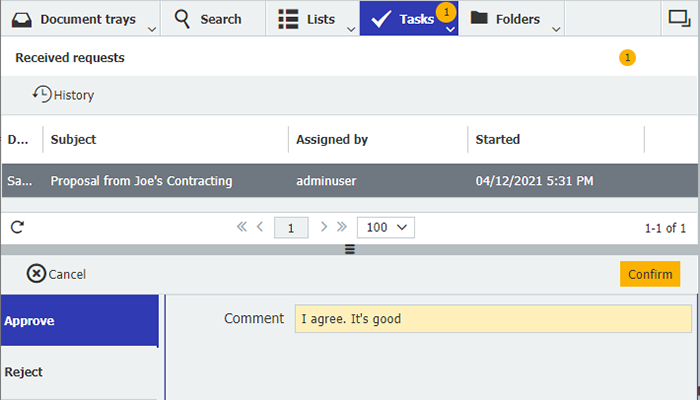Click the splitter handle between panes

coord(350,249)
